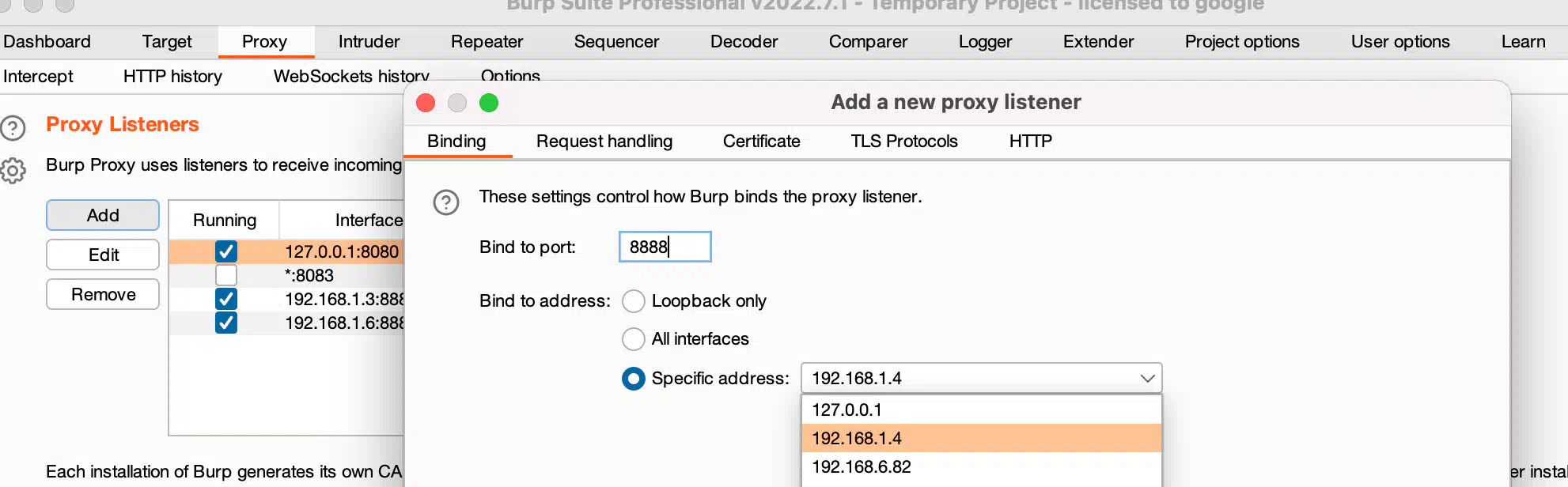Open the Repeater tab in Burp

pyautogui.click(x=487, y=42)
